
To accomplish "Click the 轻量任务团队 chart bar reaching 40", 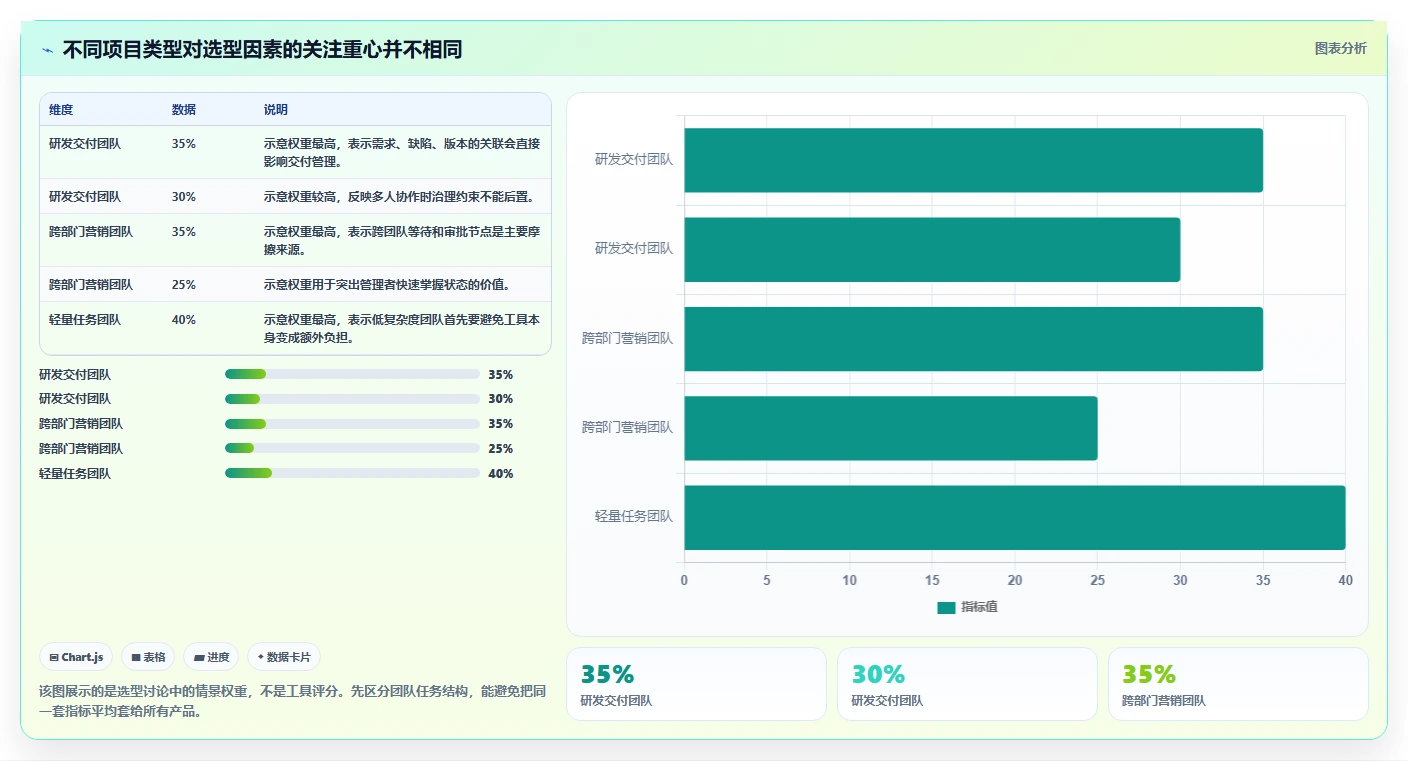I will point(1015,517).
